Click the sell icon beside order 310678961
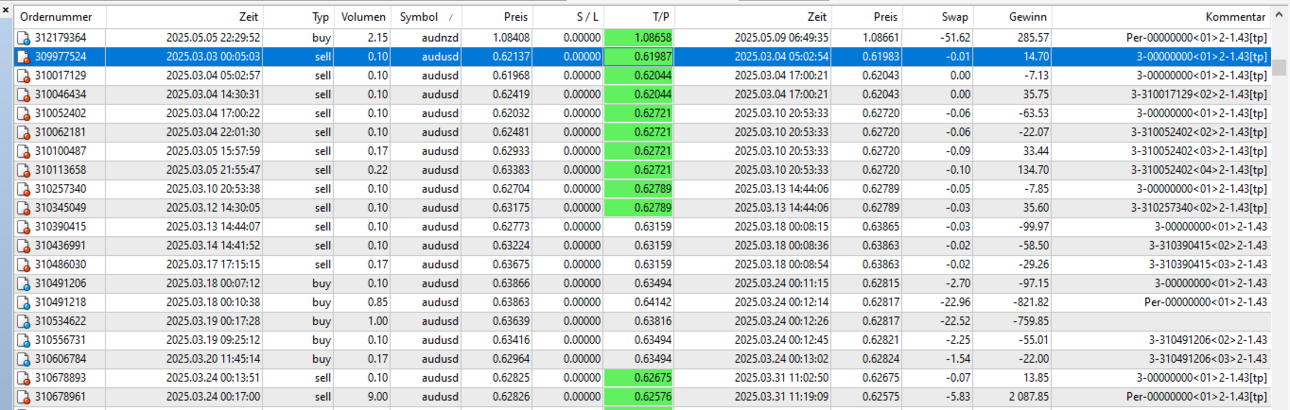The width and height of the screenshot is (1290, 410). click(x=24, y=397)
